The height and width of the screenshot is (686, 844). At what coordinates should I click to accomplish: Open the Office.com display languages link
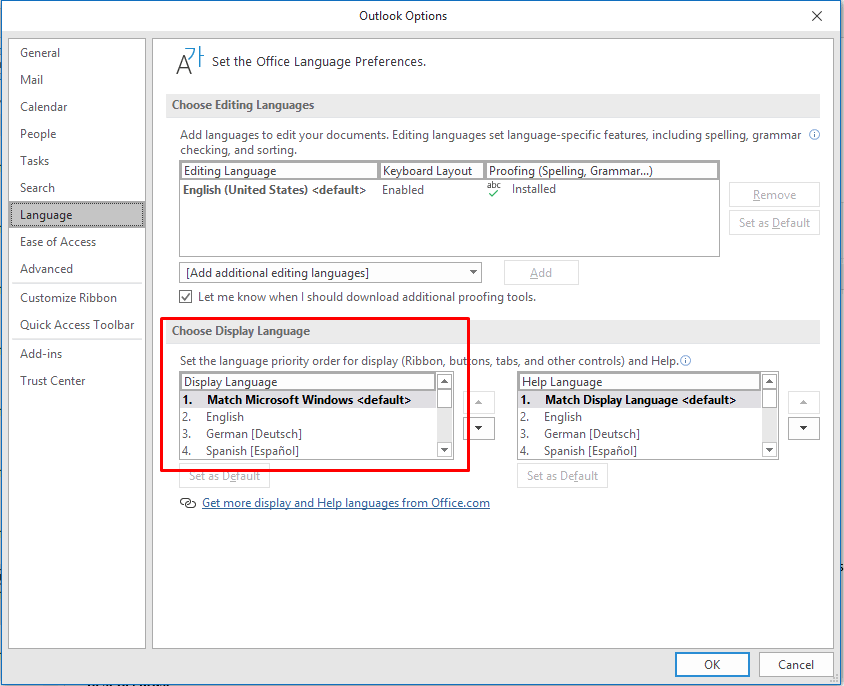coord(345,503)
